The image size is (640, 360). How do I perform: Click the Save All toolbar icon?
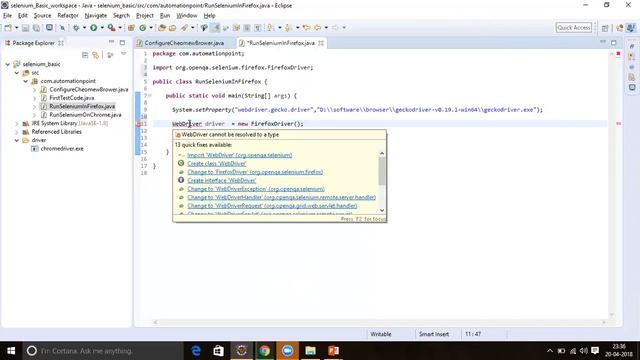(x=36, y=28)
